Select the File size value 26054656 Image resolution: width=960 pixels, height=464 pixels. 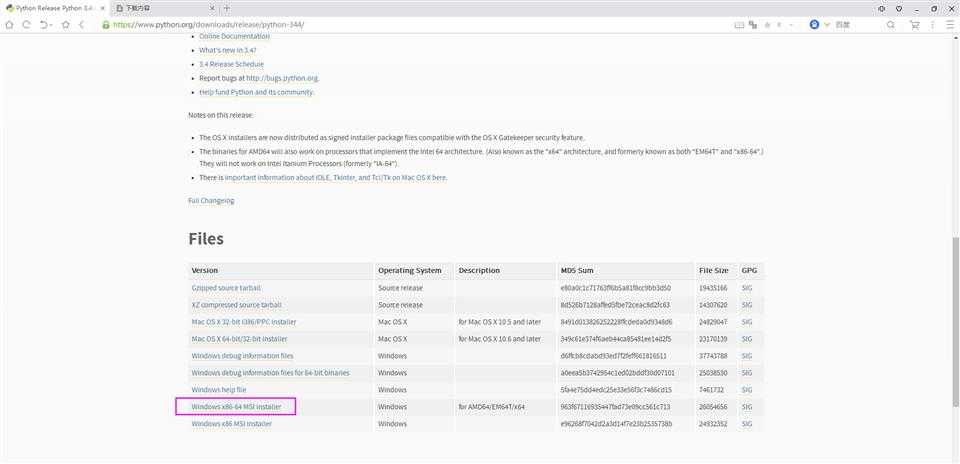713,407
